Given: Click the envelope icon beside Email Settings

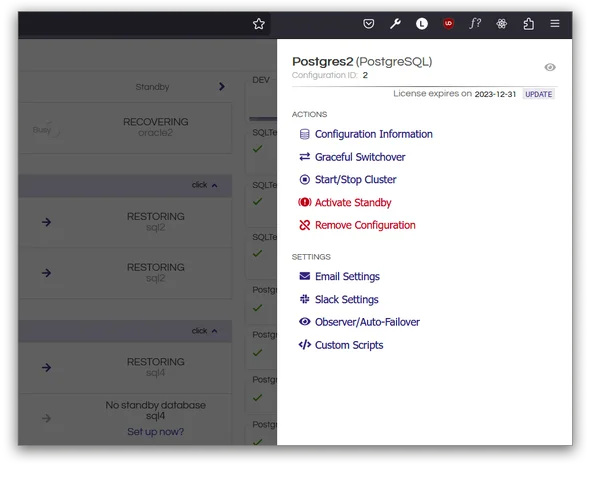Looking at the screenshot, I should (305, 276).
